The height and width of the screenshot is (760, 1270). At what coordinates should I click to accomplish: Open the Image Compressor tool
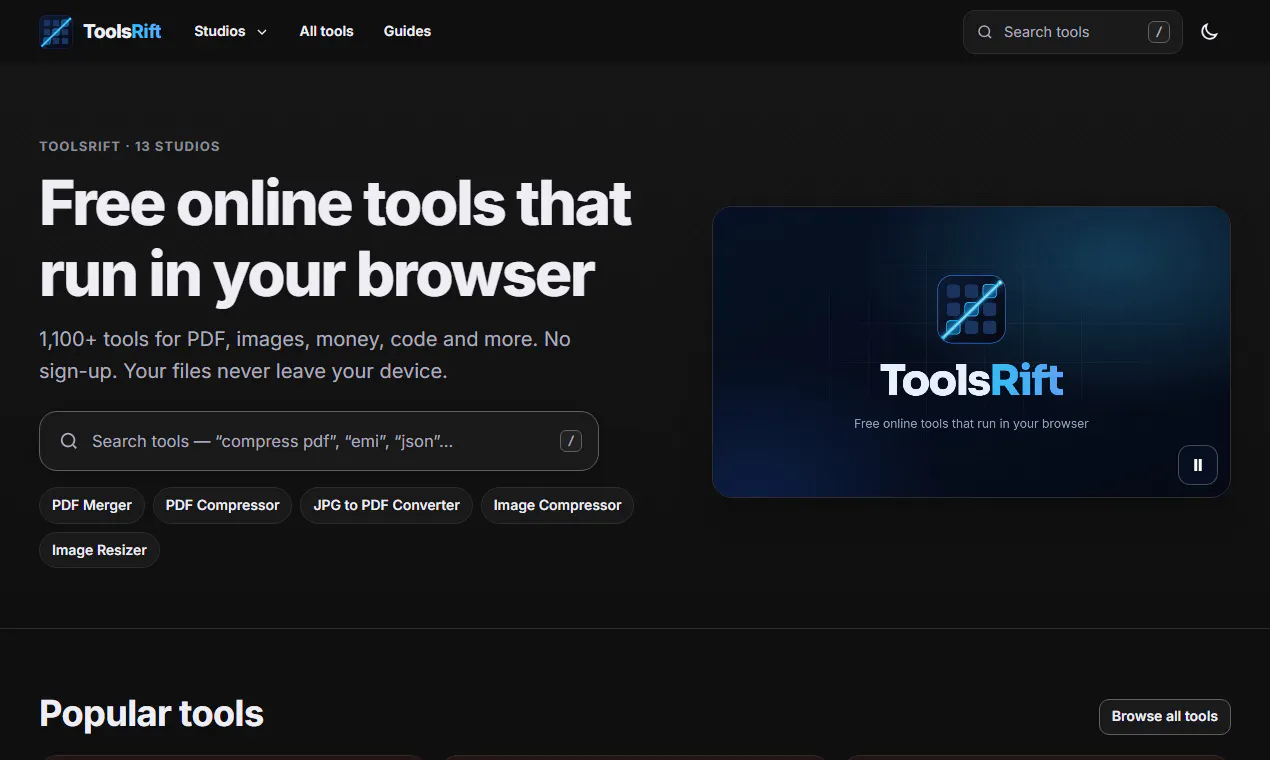pyautogui.click(x=557, y=505)
